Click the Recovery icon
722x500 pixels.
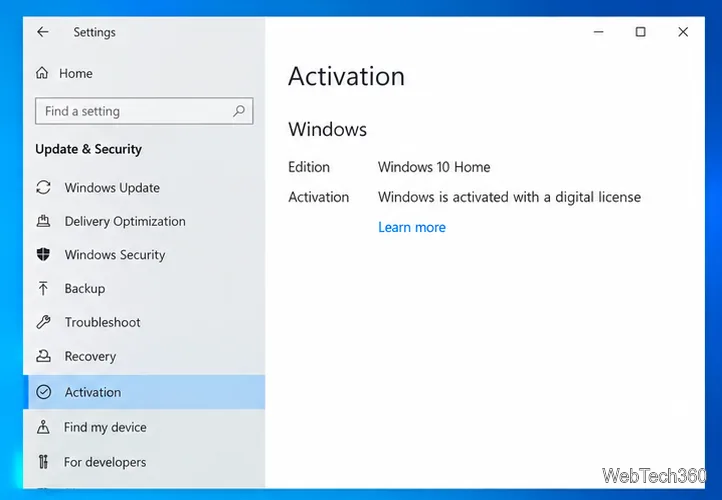43,355
